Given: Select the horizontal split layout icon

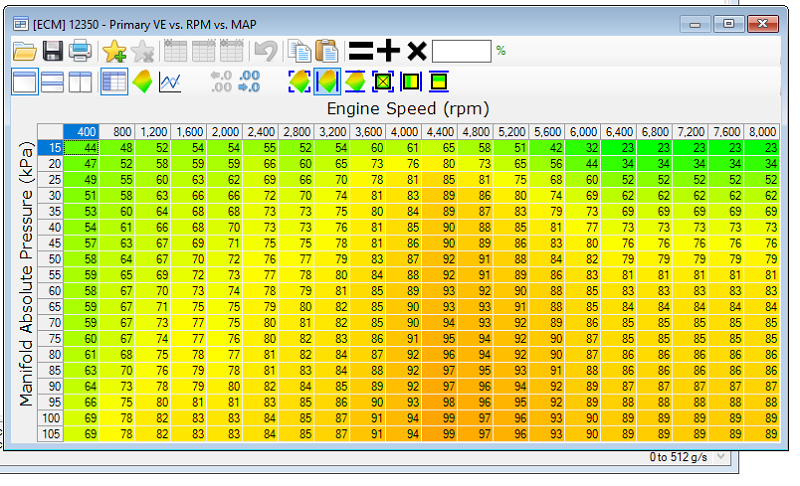Looking at the screenshot, I should 52,82.
